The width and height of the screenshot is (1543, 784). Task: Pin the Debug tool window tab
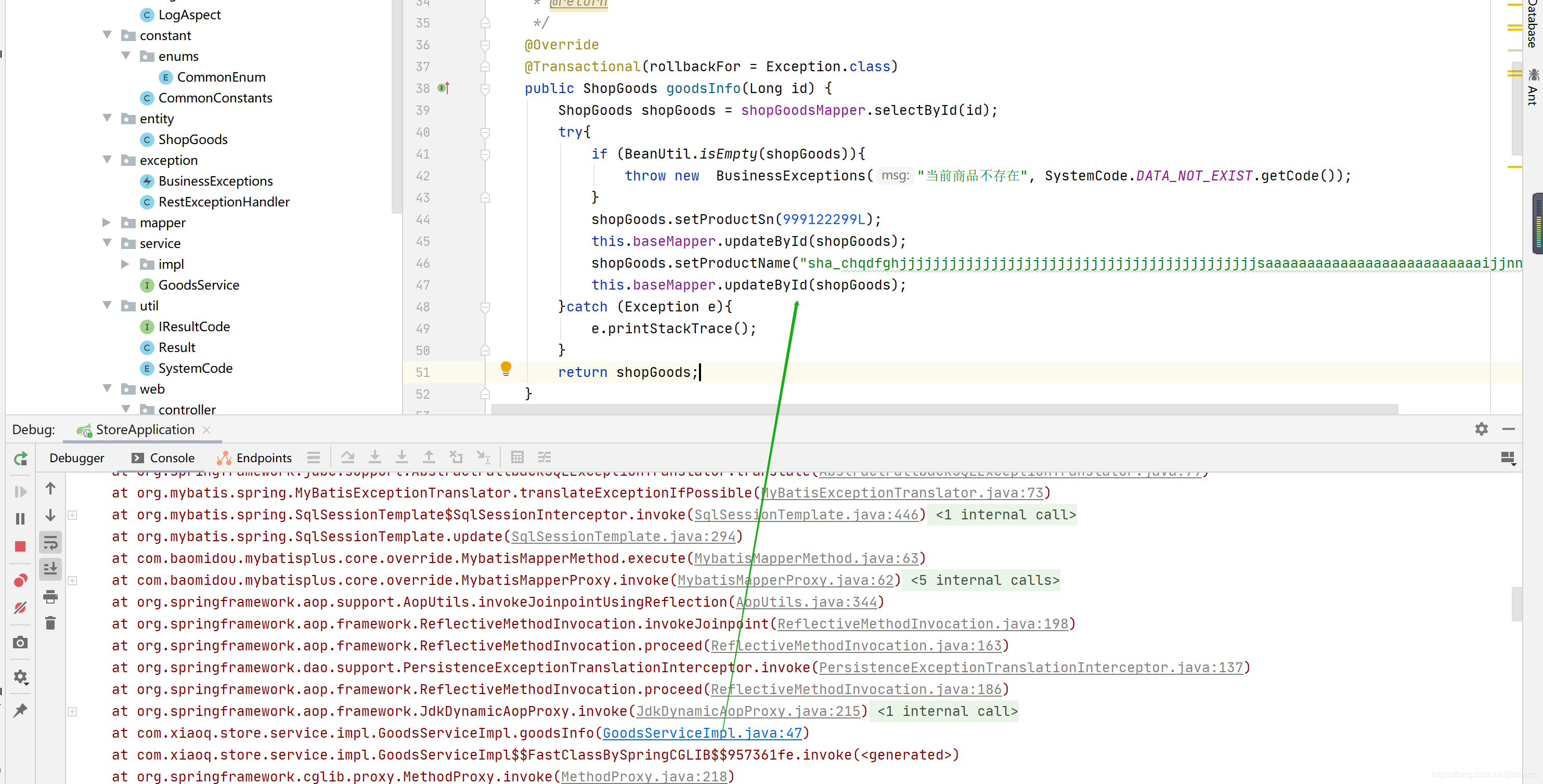click(20, 711)
